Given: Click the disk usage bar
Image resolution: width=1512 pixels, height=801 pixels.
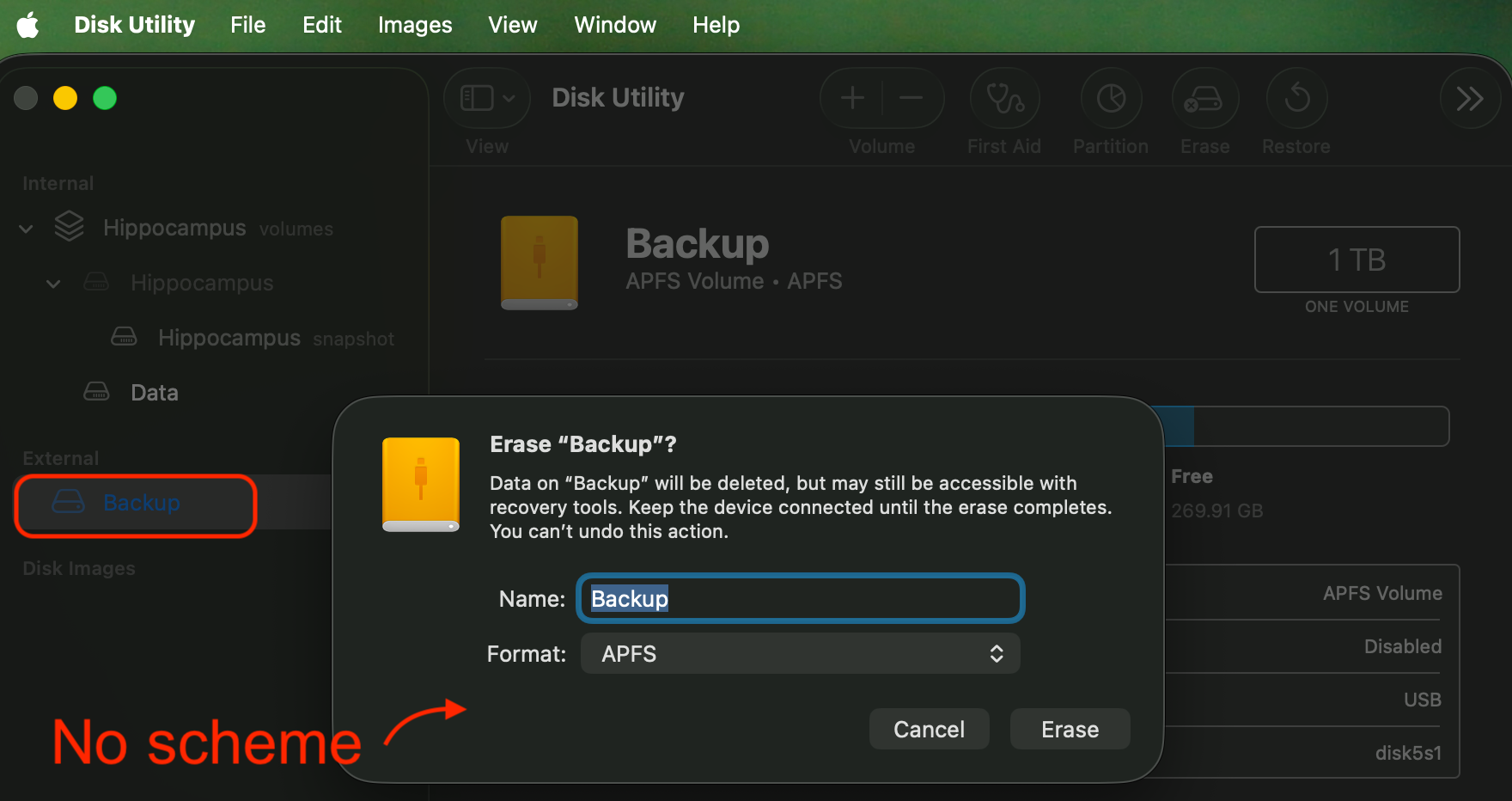Looking at the screenshot, I should pos(1306,426).
